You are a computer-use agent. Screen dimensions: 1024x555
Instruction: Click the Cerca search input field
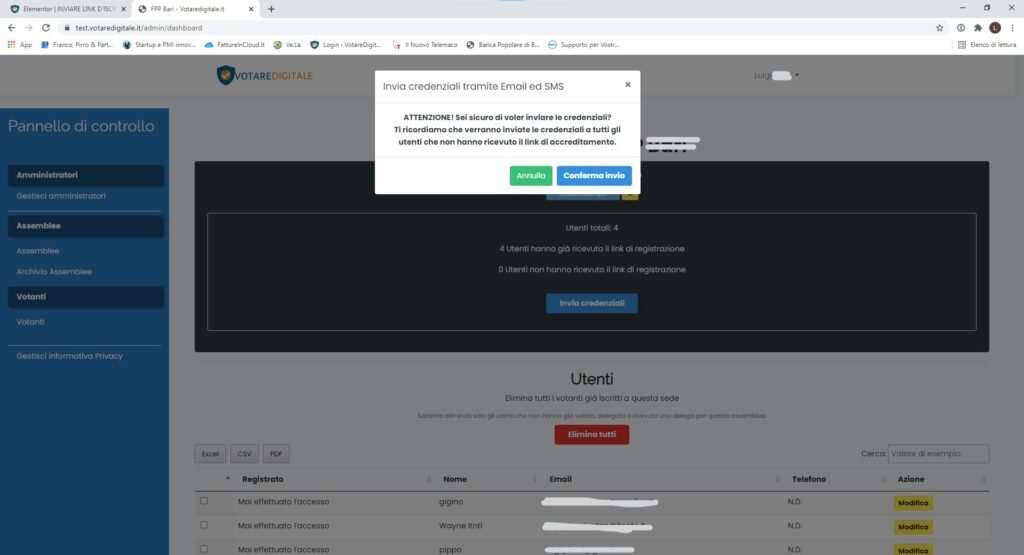pyautogui.click(x=938, y=454)
